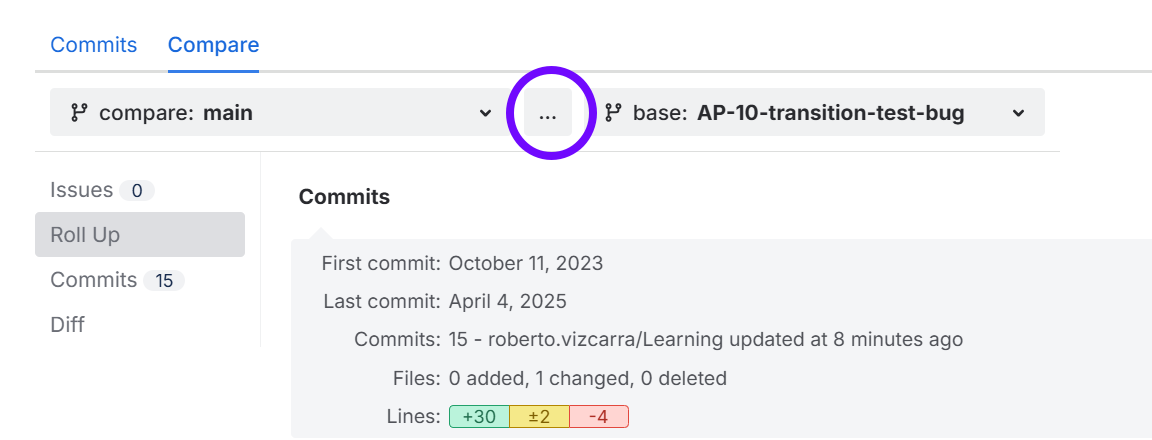
Task: Expand the chevron on the compare selector
Action: (x=485, y=113)
